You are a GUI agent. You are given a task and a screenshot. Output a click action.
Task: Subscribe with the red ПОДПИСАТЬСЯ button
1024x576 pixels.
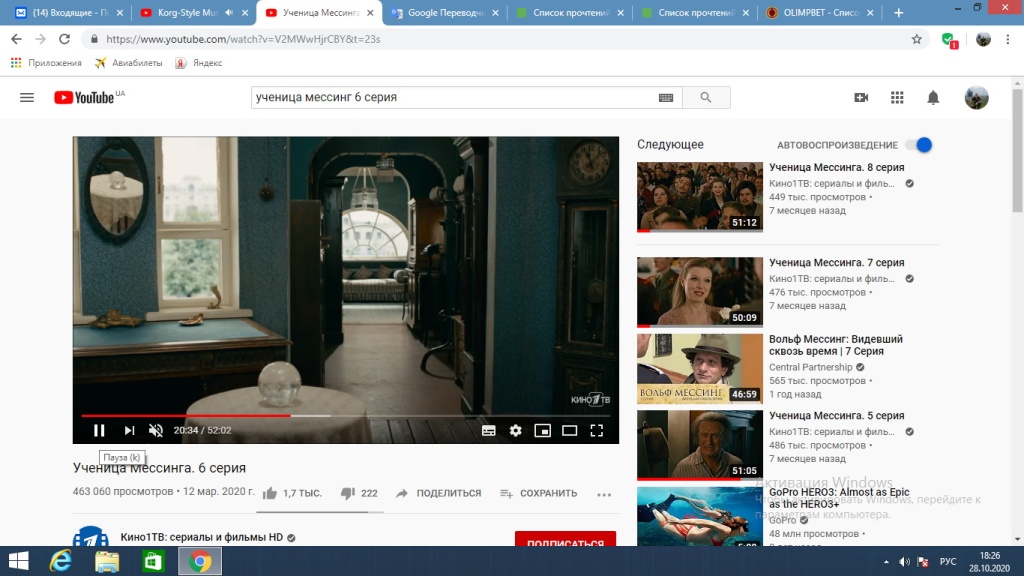pyautogui.click(x=566, y=539)
